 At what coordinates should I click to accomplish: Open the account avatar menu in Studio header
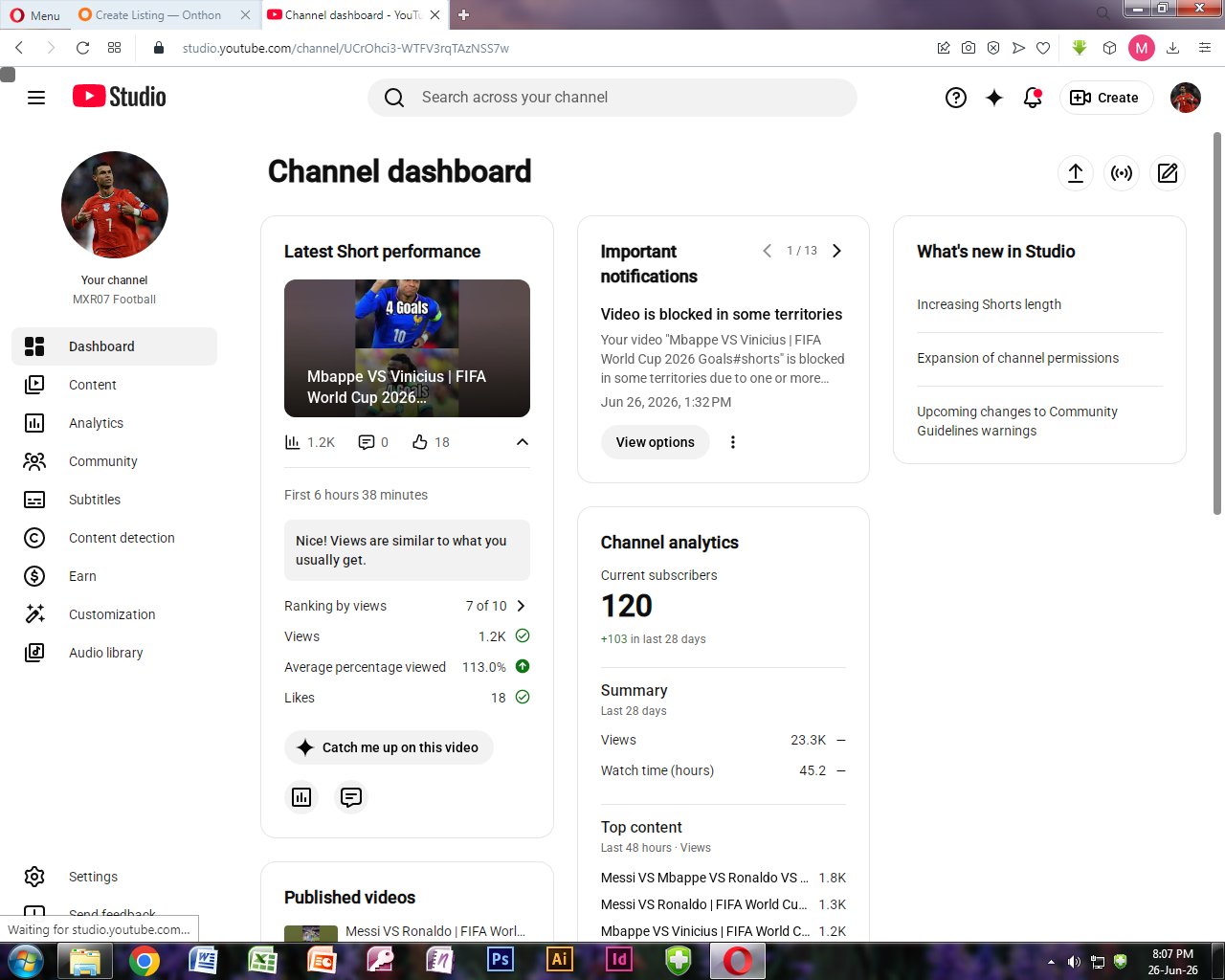click(x=1186, y=98)
